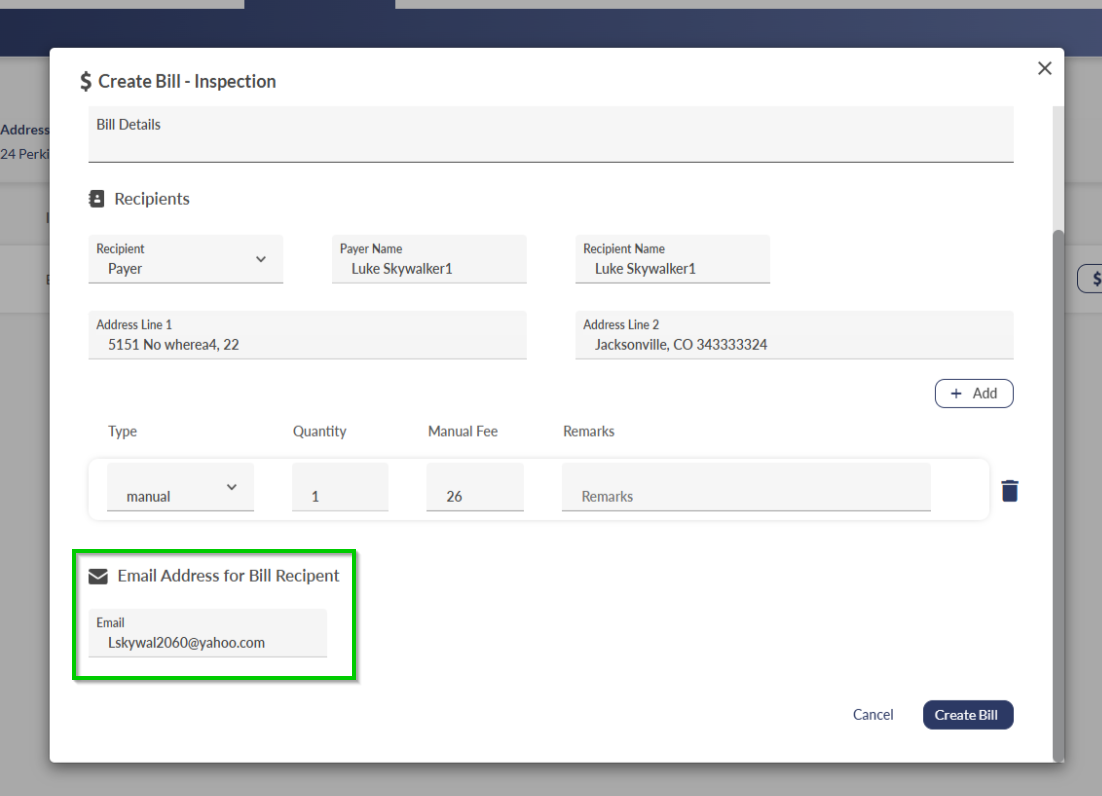Image resolution: width=1102 pixels, height=796 pixels.
Task: Open the Recipient dropdown showing Payer
Action: pyautogui.click(x=186, y=260)
